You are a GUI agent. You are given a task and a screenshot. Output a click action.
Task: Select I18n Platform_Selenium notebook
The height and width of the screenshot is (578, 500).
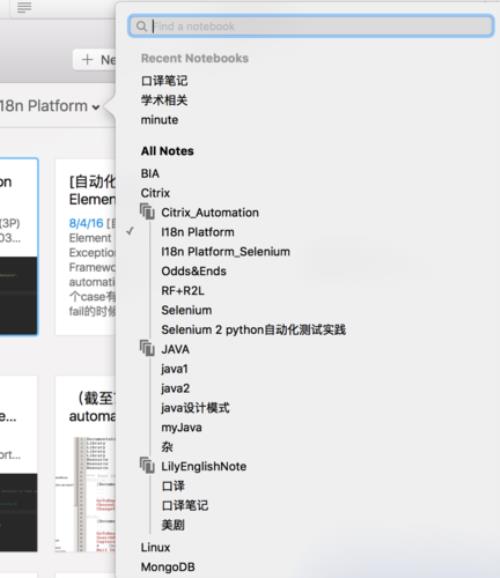point(225,252)
